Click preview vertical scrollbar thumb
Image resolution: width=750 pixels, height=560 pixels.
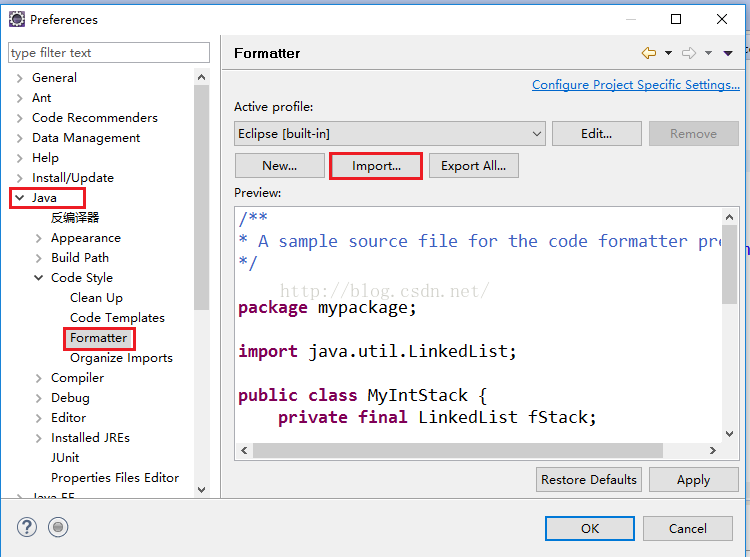729,264
